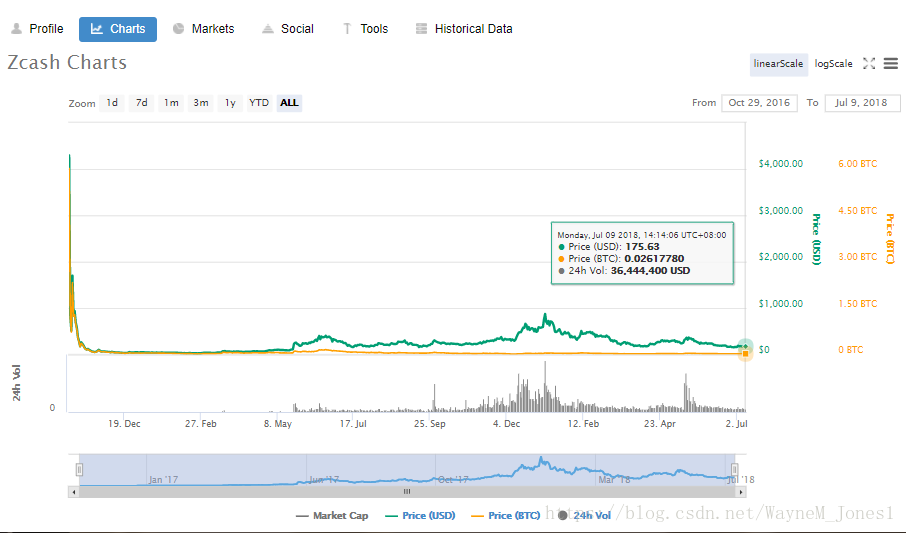
Task: Set zoom range to 1d
Action: [x=112, y=103]
